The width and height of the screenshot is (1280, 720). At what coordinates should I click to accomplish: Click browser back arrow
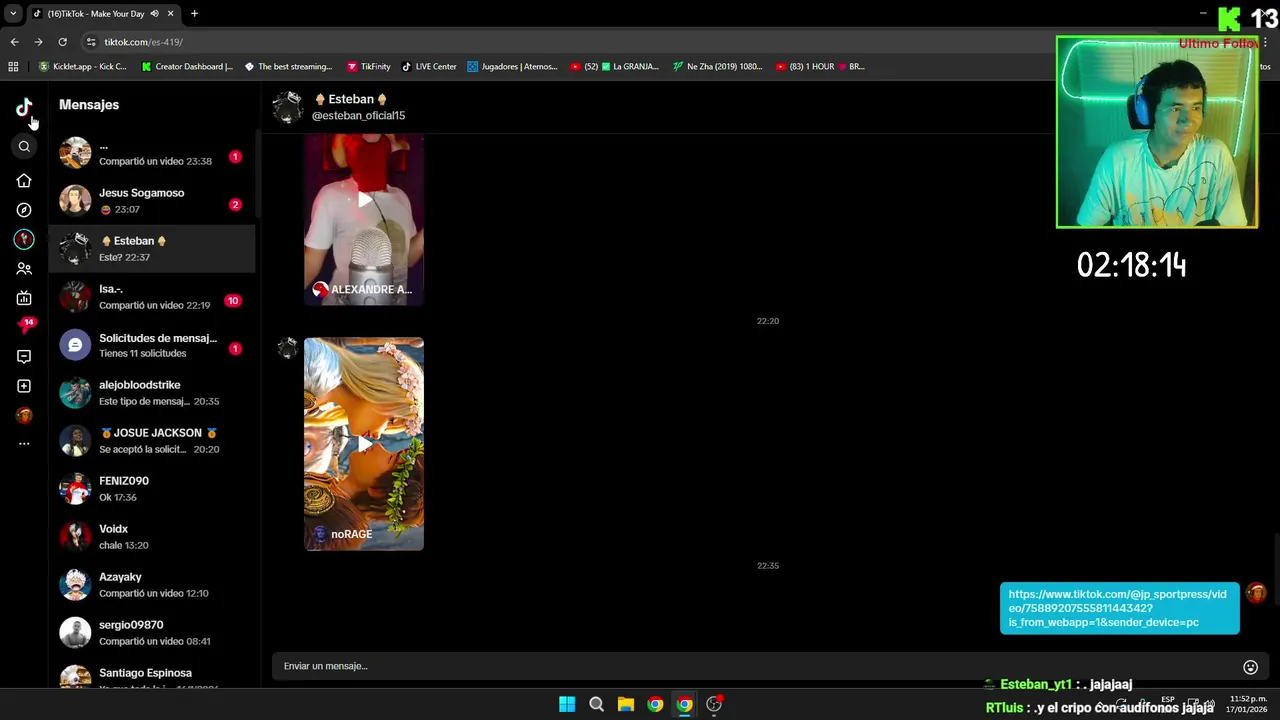(x=14, y=42)
